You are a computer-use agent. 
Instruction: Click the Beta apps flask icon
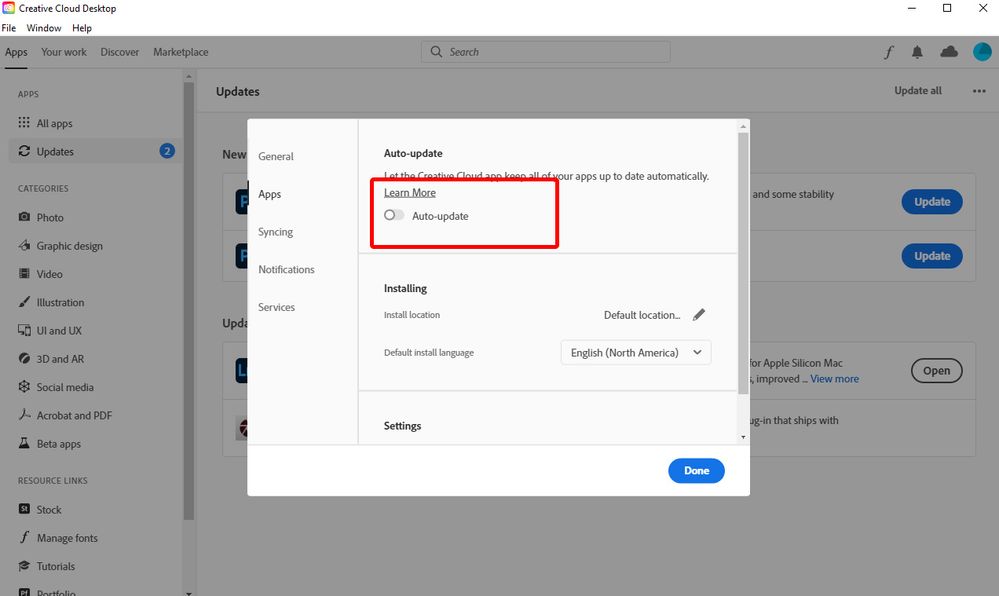[24, 443]
